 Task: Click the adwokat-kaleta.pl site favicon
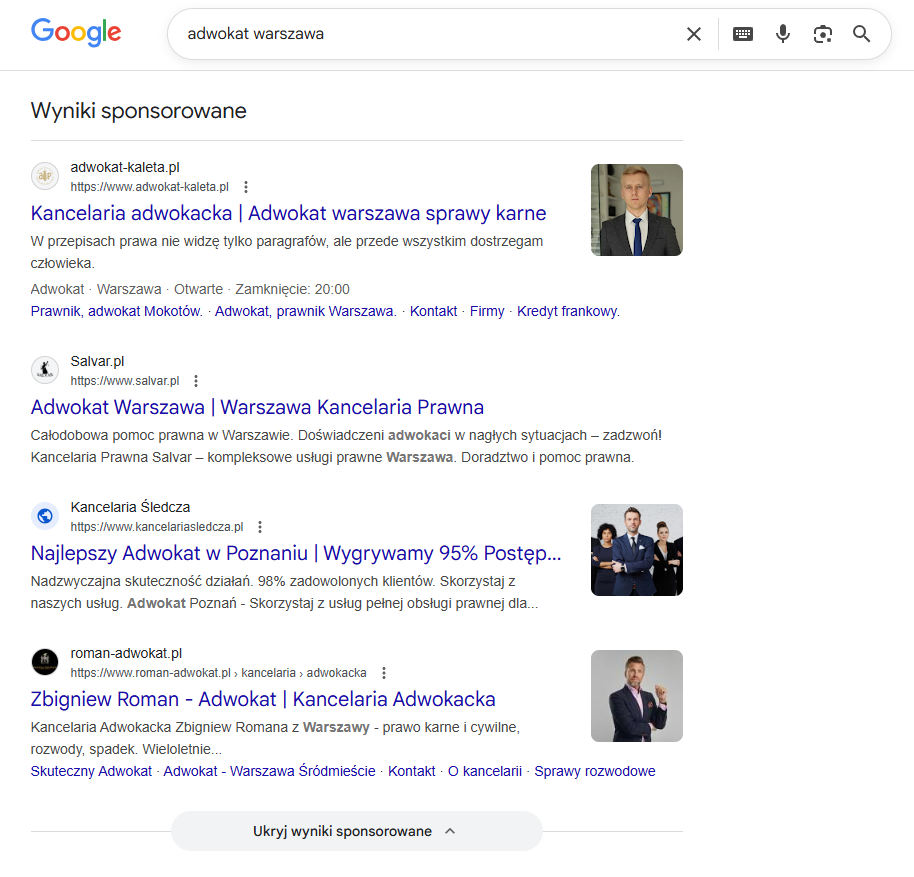click(45, 176)
